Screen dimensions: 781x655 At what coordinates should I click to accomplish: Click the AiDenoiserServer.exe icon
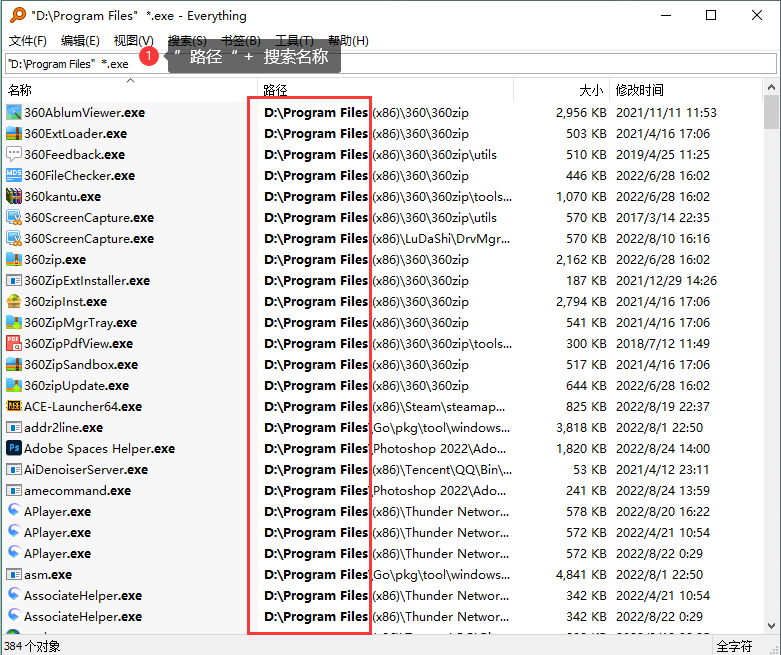coord(14,469)
